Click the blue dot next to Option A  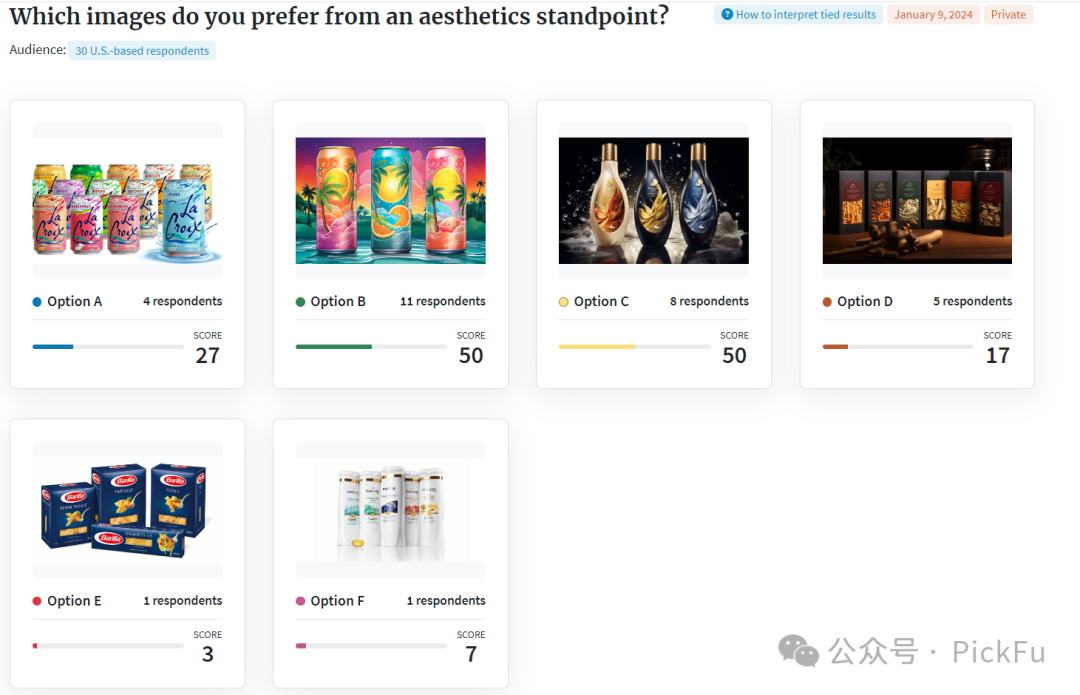click(x=38, y=302)
